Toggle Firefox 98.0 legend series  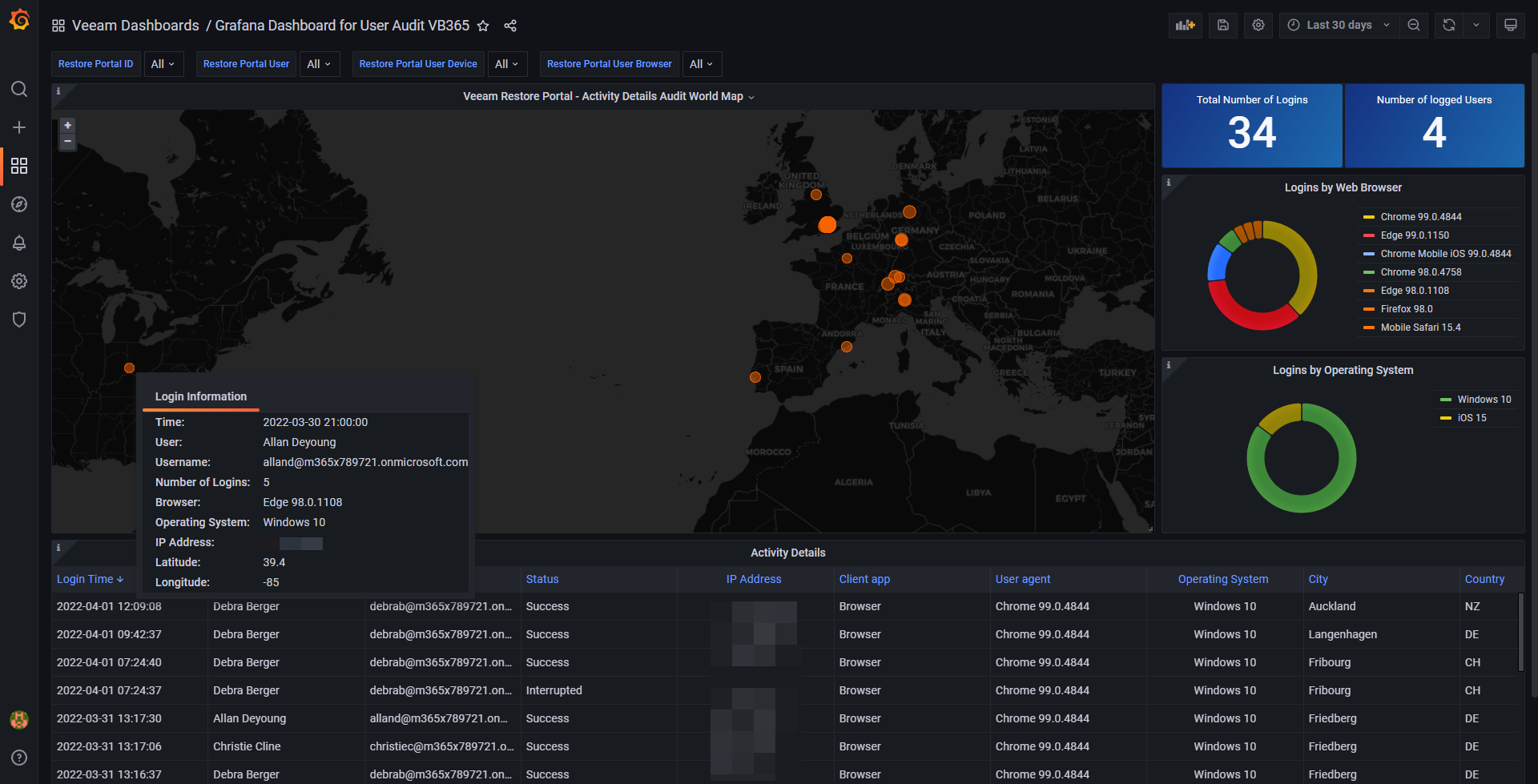coord(1406,309)
